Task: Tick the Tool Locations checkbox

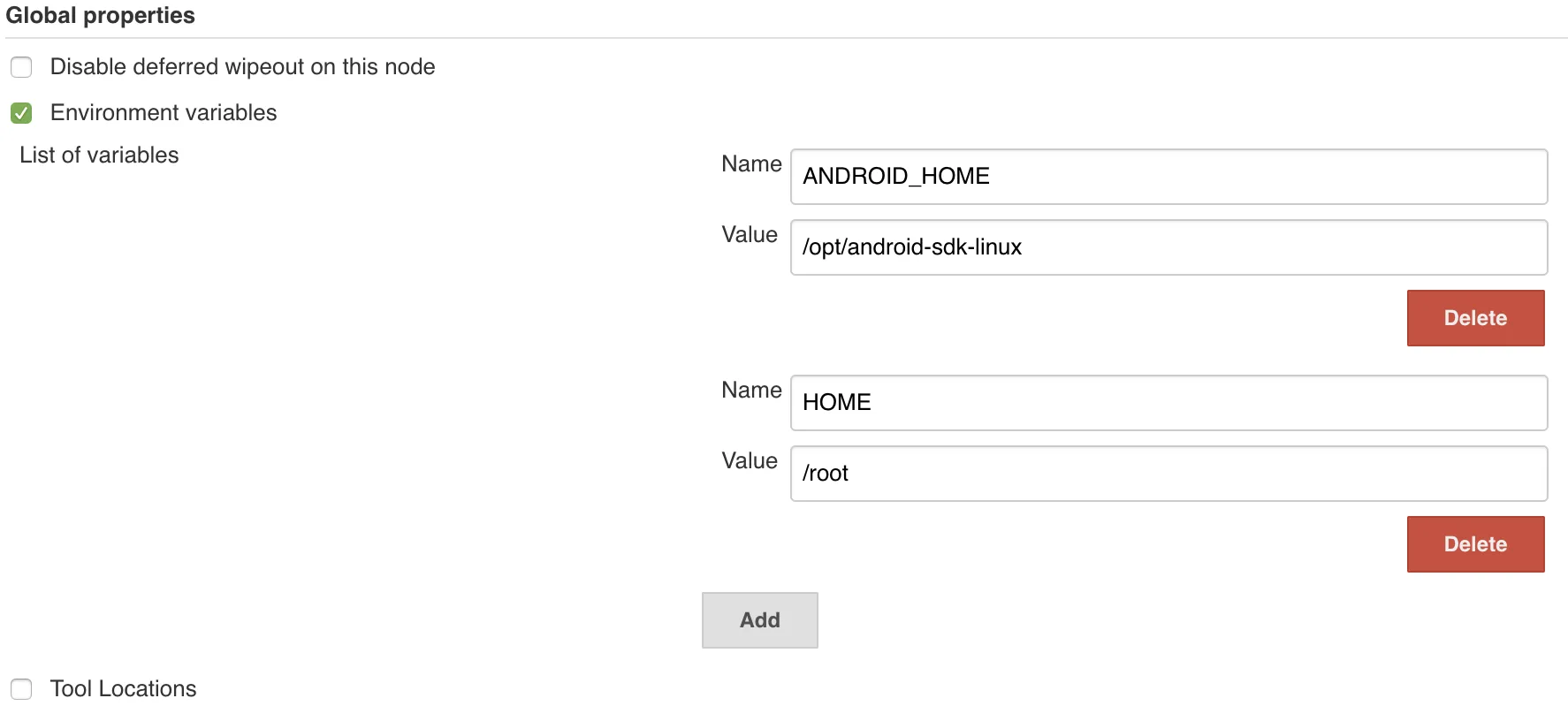Action: pos(21,689)
